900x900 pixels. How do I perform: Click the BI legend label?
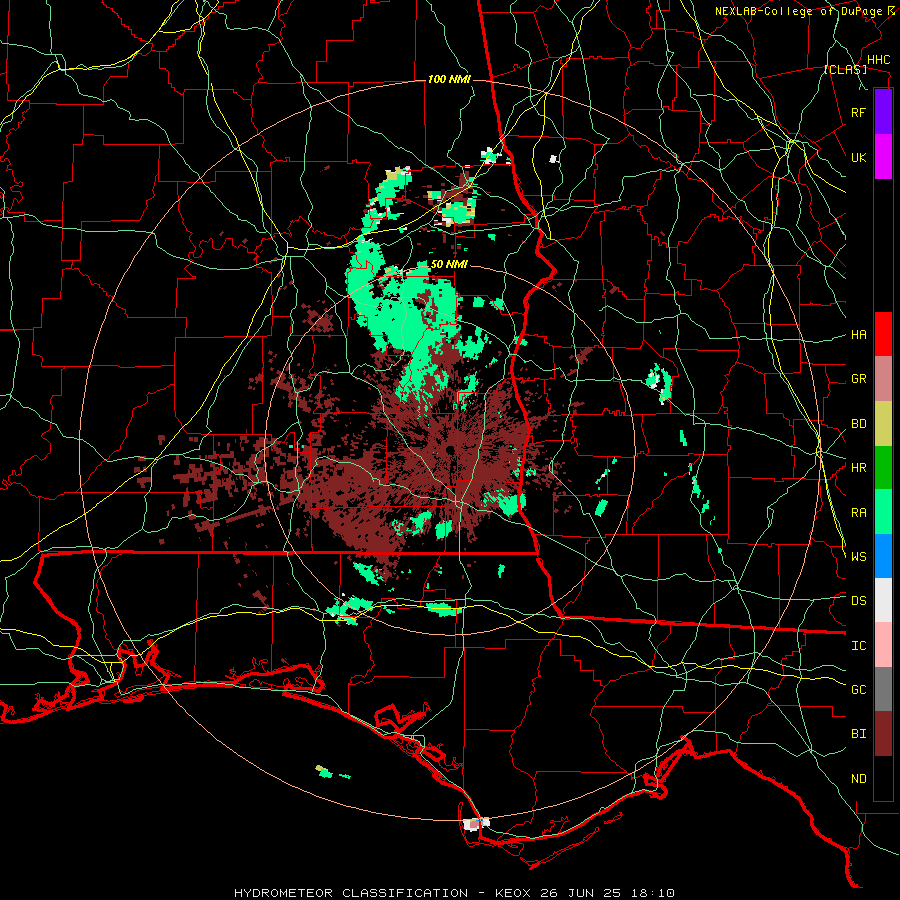click(x=859, y=734)
